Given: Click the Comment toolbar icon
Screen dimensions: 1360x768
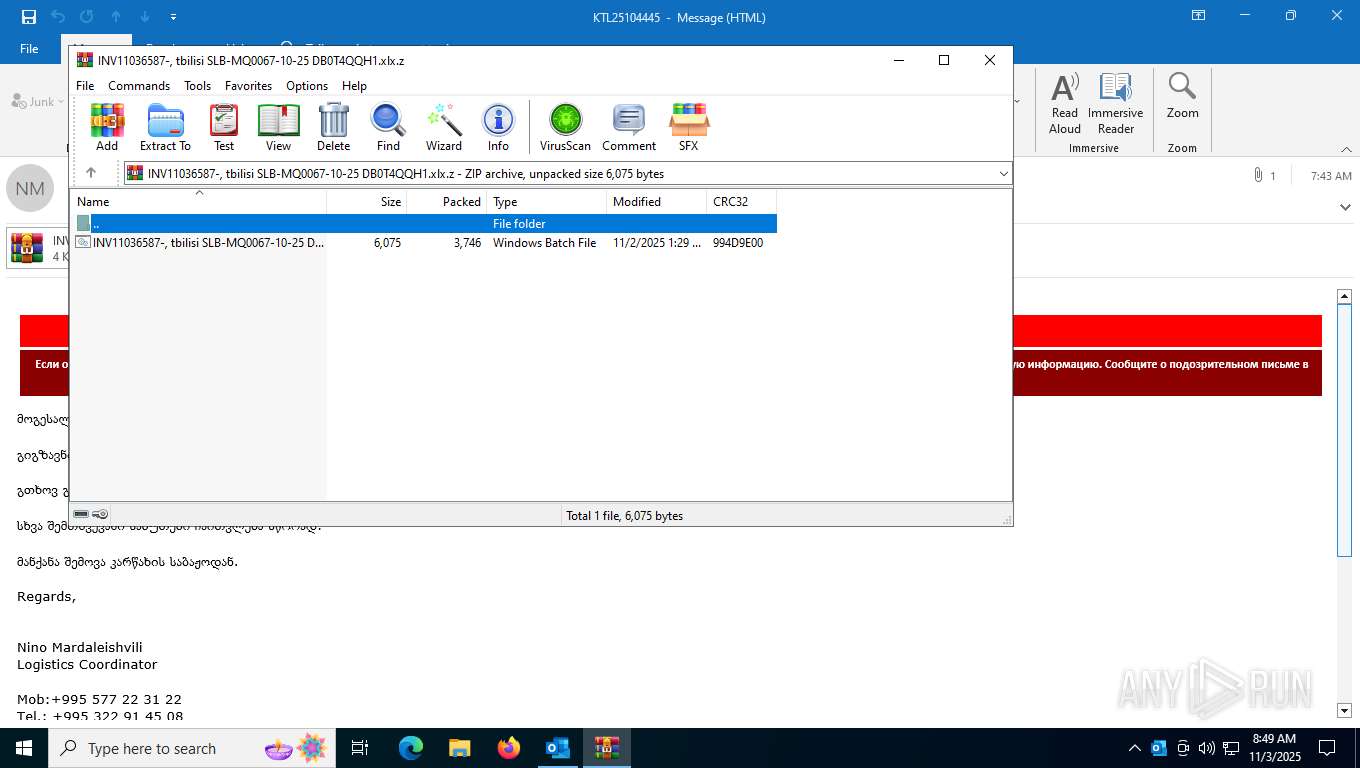Looking at the screenshot, I should click(629, 127).
